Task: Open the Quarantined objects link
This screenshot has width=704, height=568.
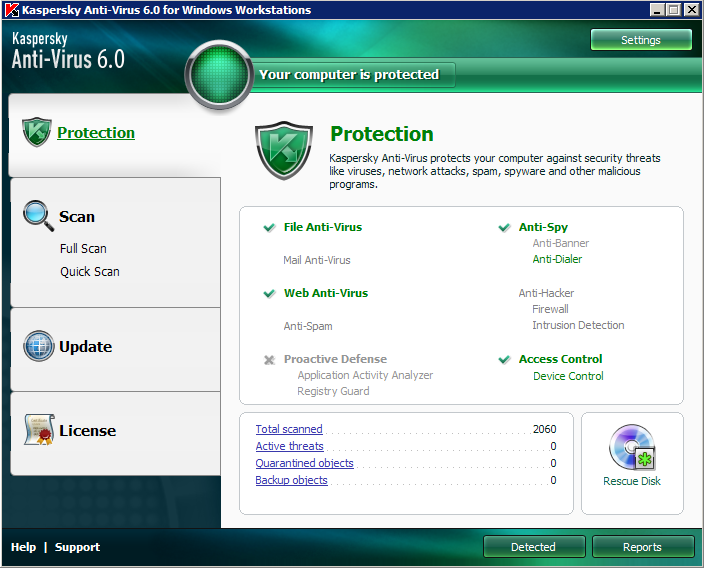Action: (x=304, y=463)
